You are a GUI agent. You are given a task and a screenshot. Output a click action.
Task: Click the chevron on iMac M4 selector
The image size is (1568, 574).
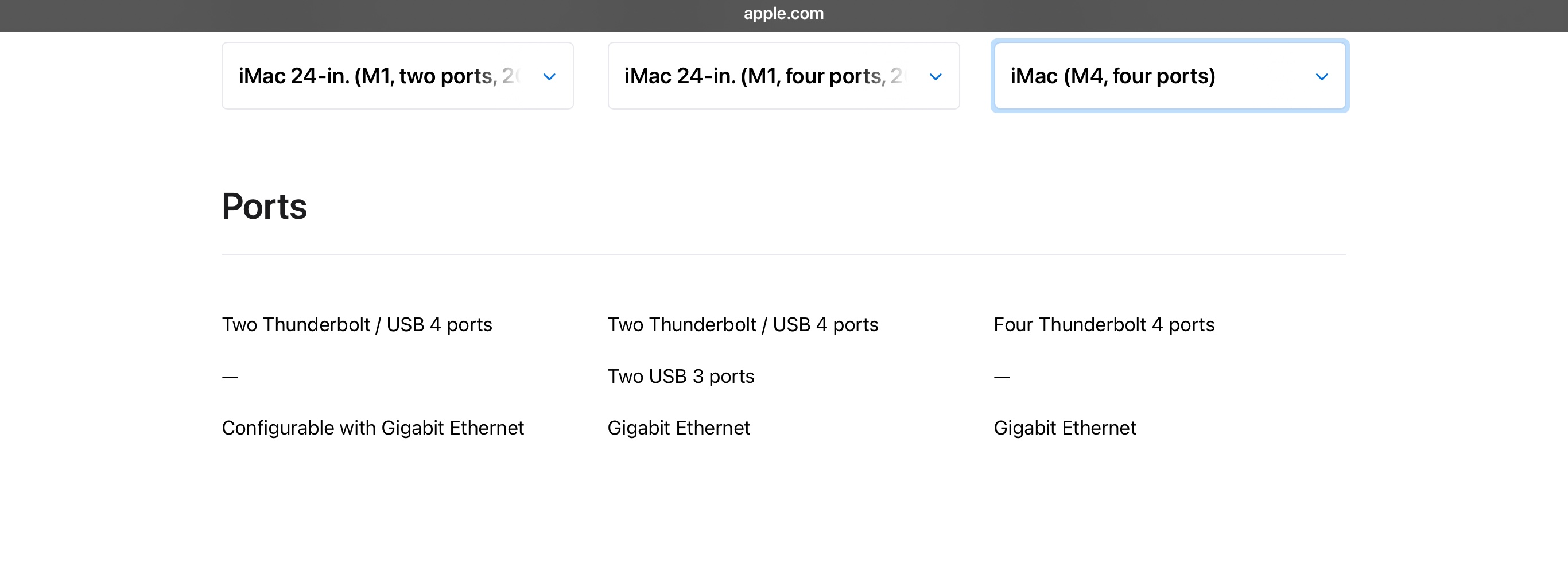1321,77
